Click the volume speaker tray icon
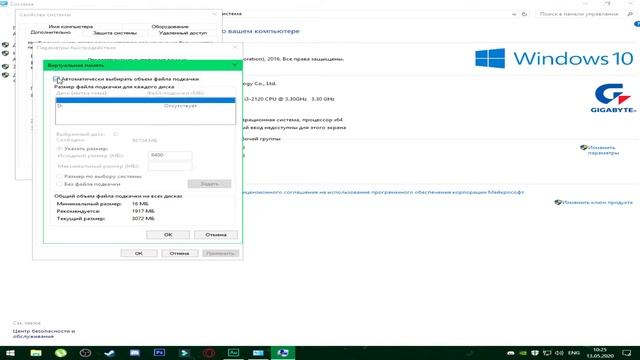 (x=559, y=353)
